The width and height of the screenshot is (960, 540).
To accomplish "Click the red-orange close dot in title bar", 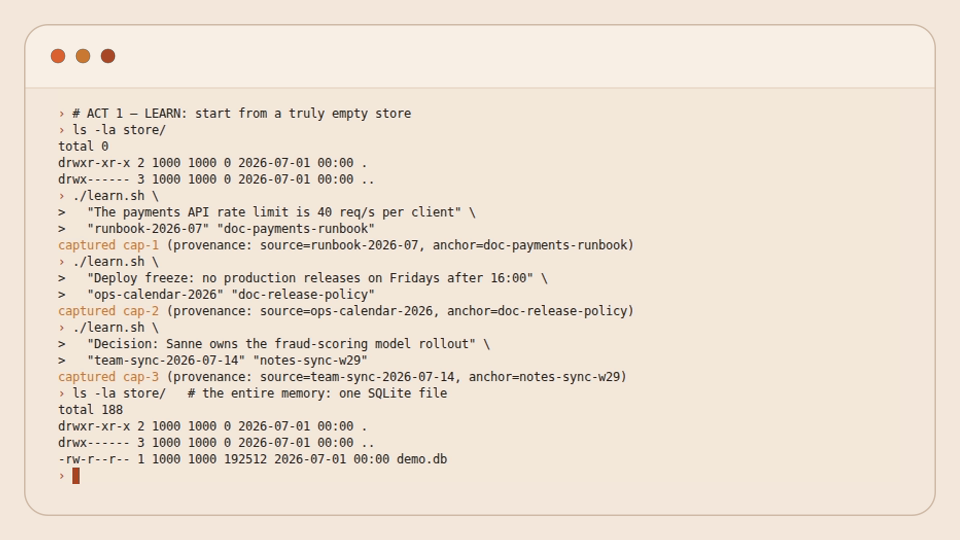I will (58, 56).
